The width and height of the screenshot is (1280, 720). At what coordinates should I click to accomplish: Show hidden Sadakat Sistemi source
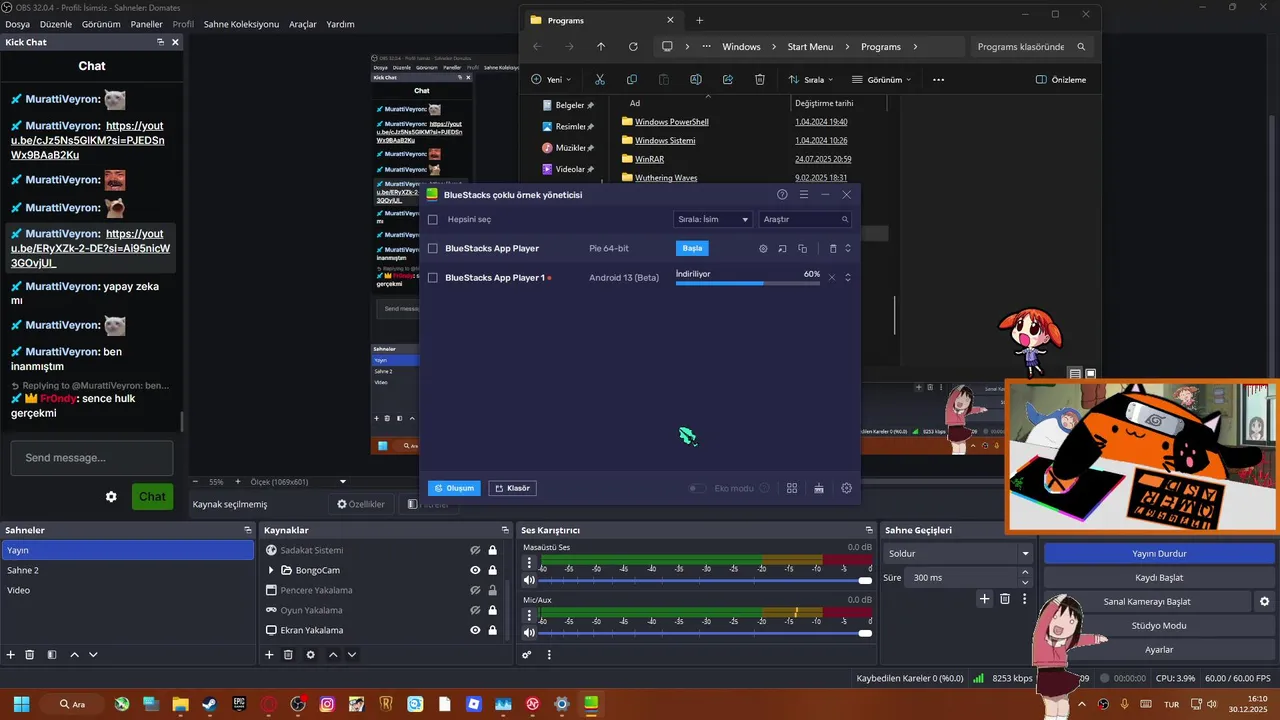click(x=476, y=550)
